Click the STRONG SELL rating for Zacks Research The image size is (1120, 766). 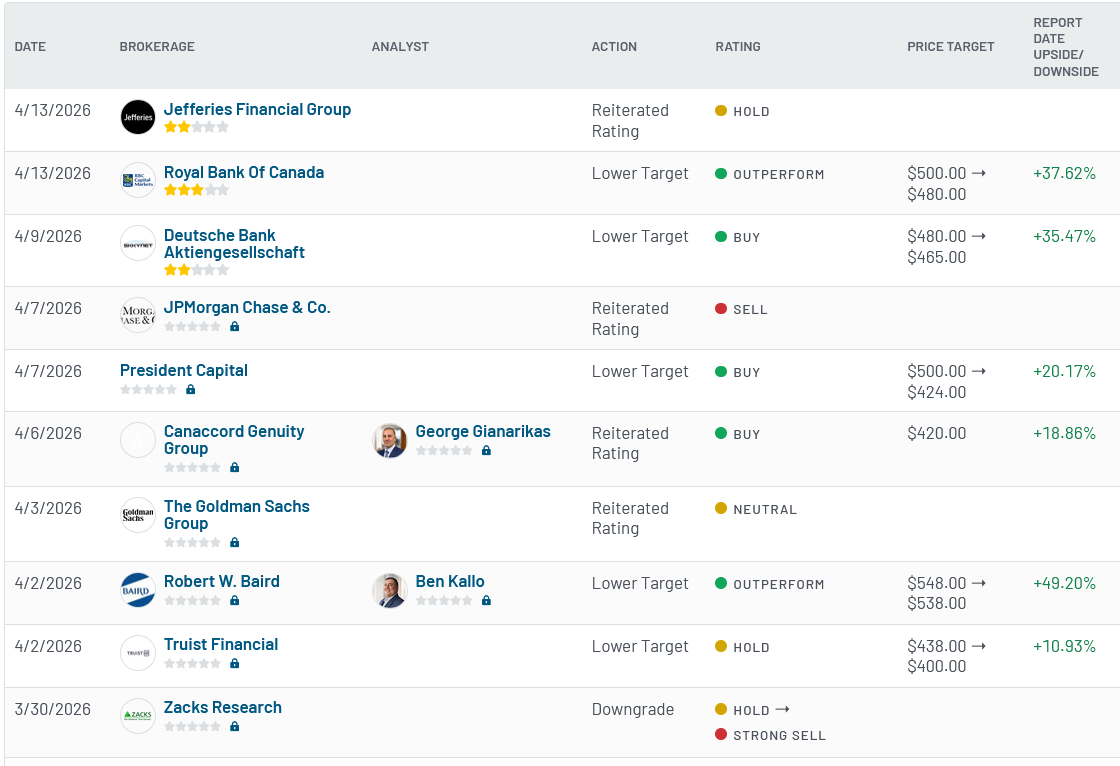tap(771, 735)
